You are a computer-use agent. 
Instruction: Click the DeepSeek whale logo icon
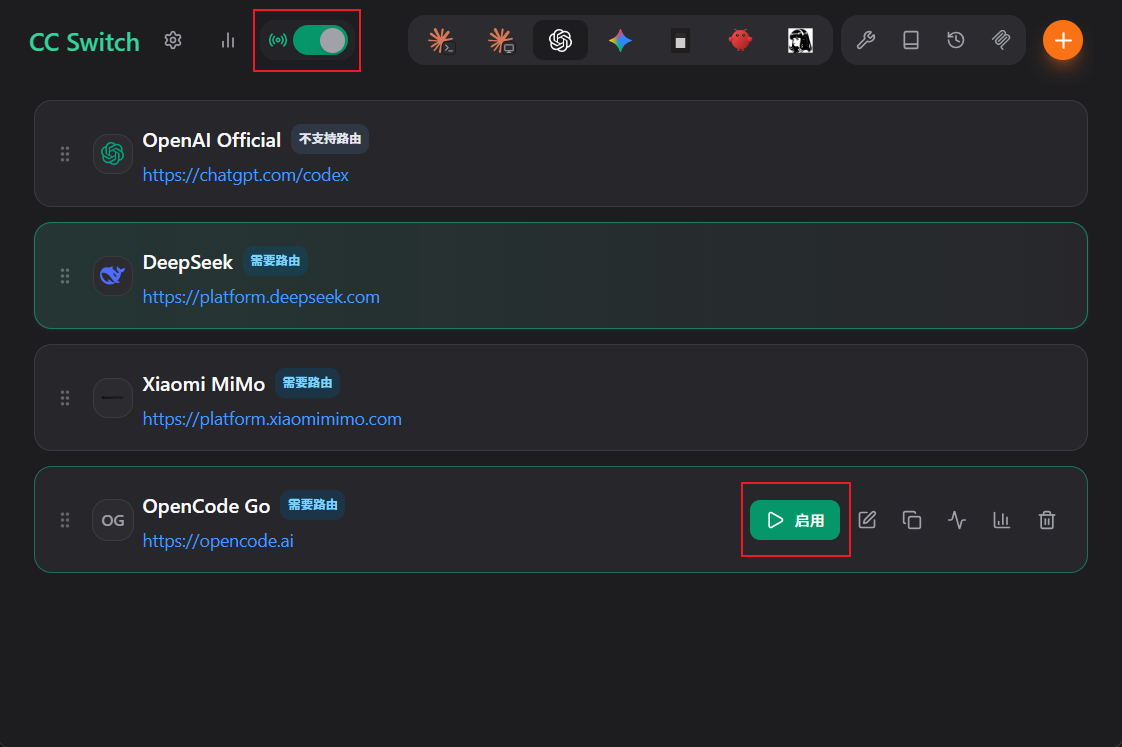113,275
